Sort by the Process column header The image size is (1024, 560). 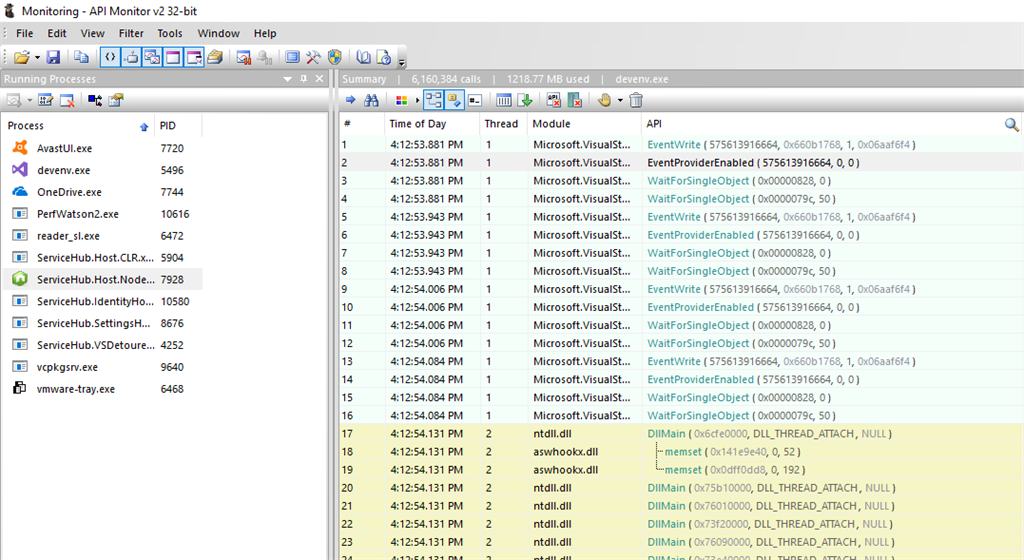click(78, 126)
